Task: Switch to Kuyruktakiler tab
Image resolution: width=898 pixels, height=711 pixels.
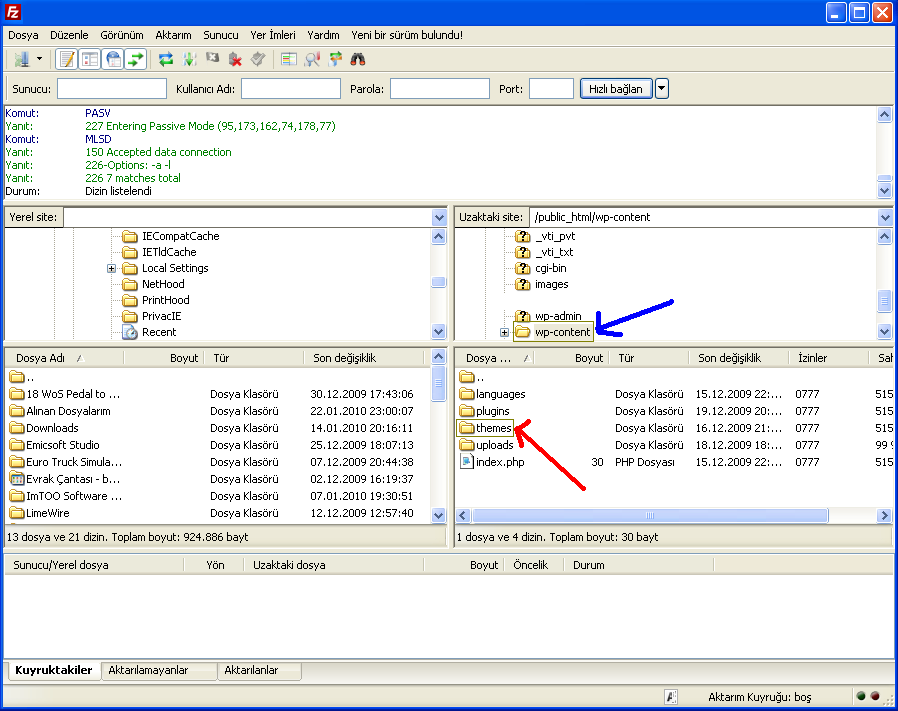Action: point(54,670)
